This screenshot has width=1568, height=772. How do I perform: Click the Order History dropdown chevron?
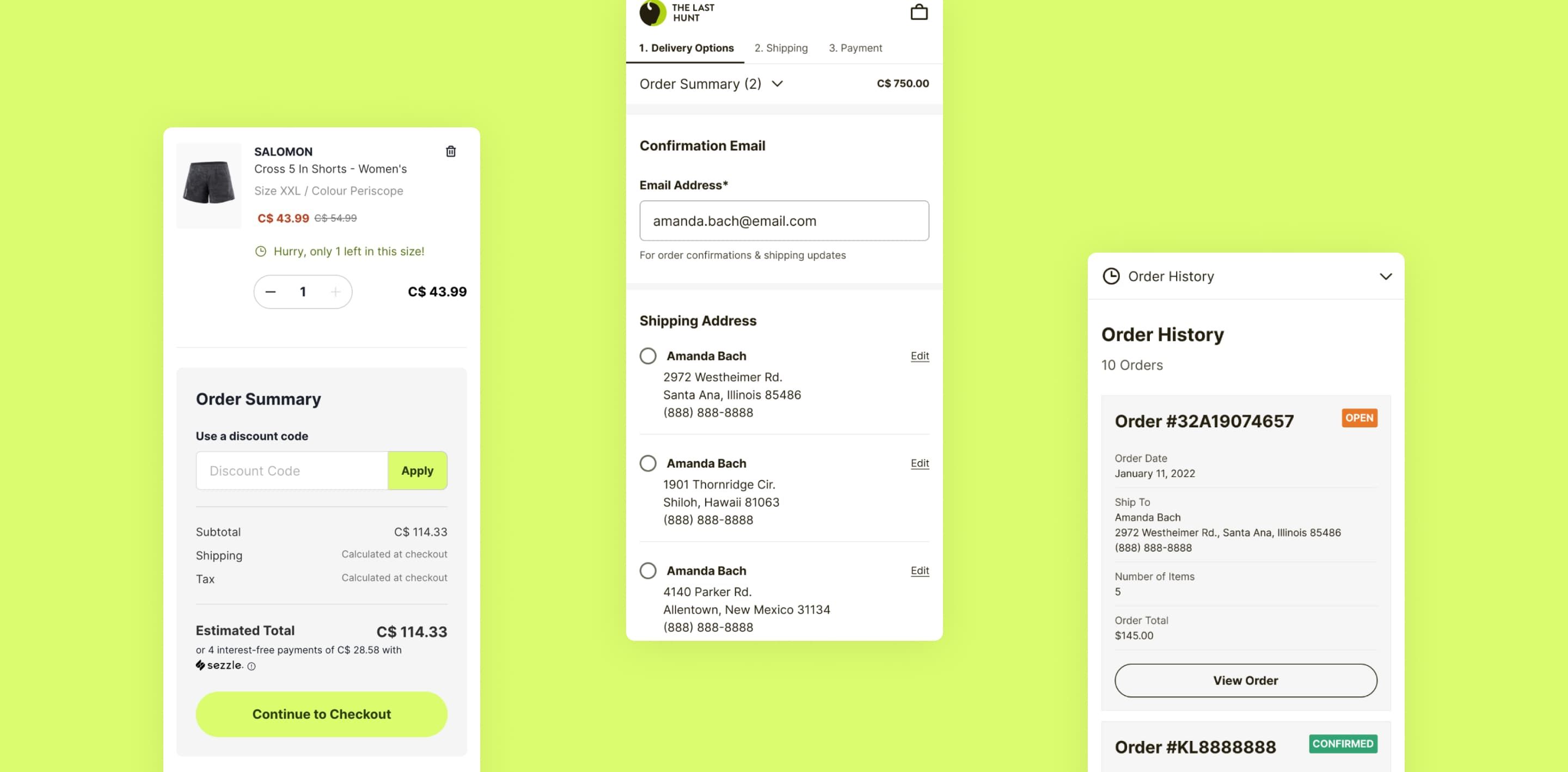[1385, 276]
